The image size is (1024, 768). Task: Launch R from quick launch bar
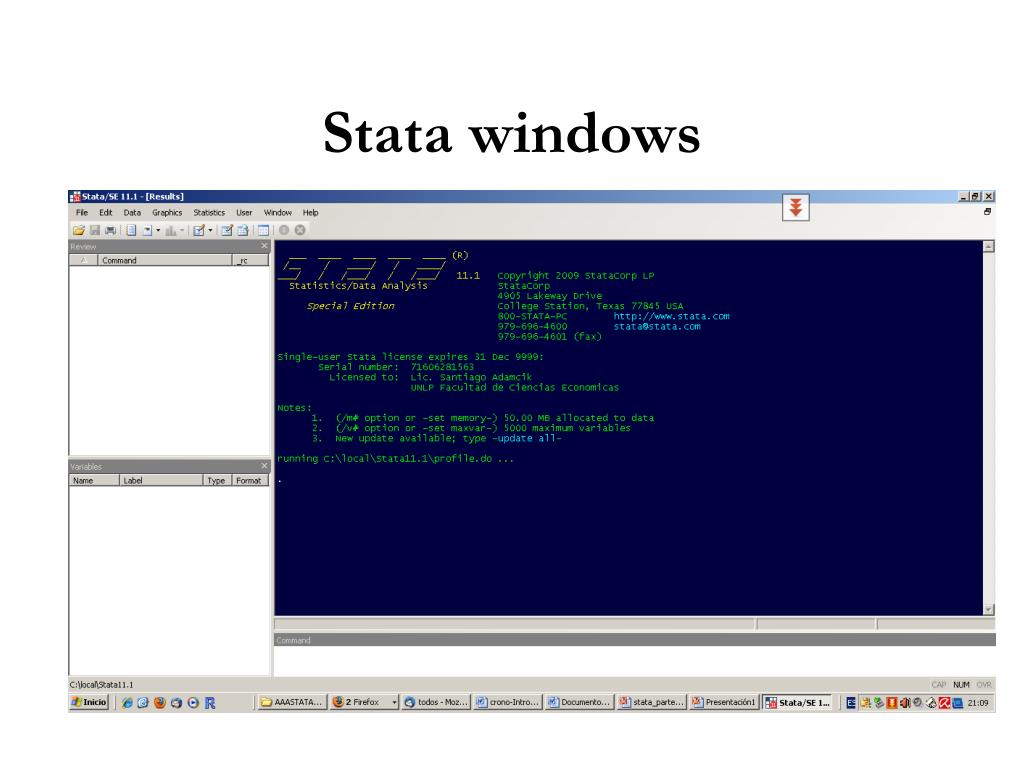pos(210,703)
